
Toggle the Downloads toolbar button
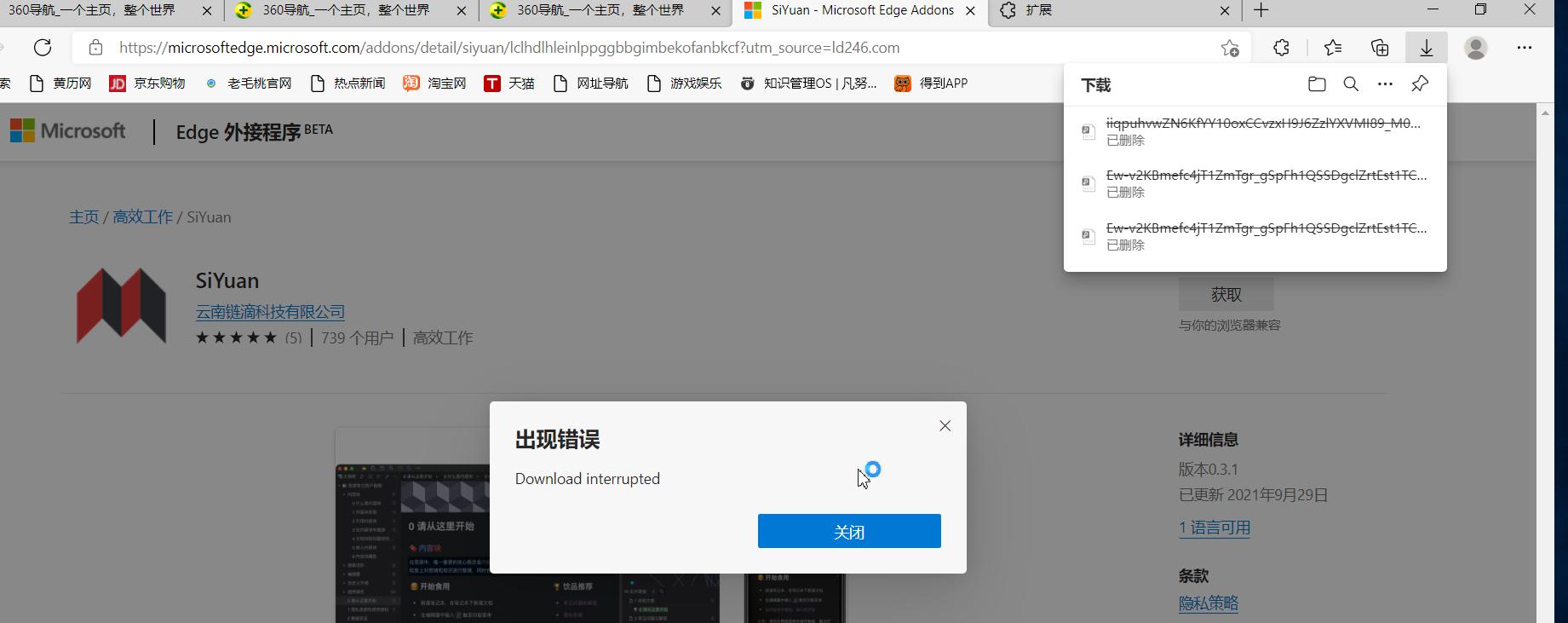1427,48
